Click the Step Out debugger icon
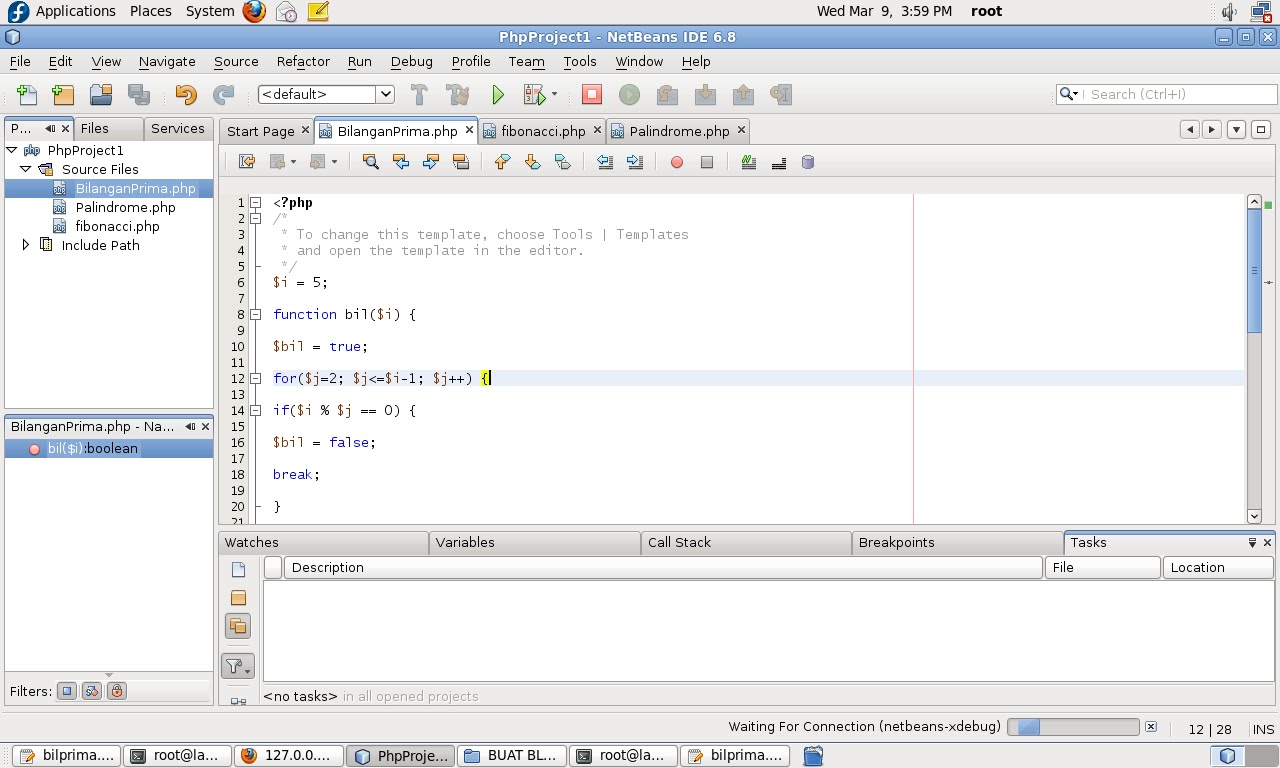The width and height of the screenshot is (1280, 768). click(743, 95)
